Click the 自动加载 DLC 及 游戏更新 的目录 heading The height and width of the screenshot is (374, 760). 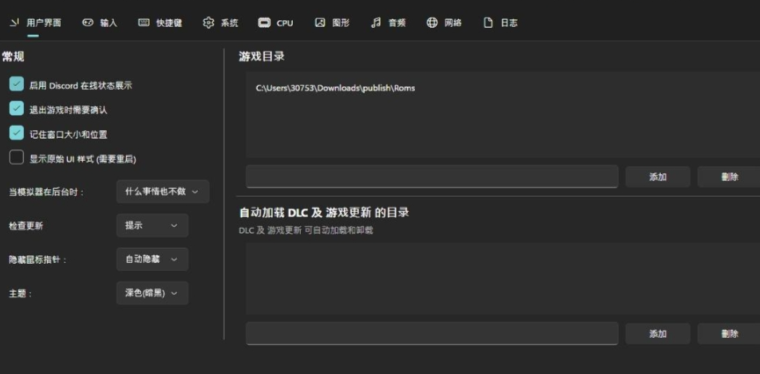tap(324, 212)
